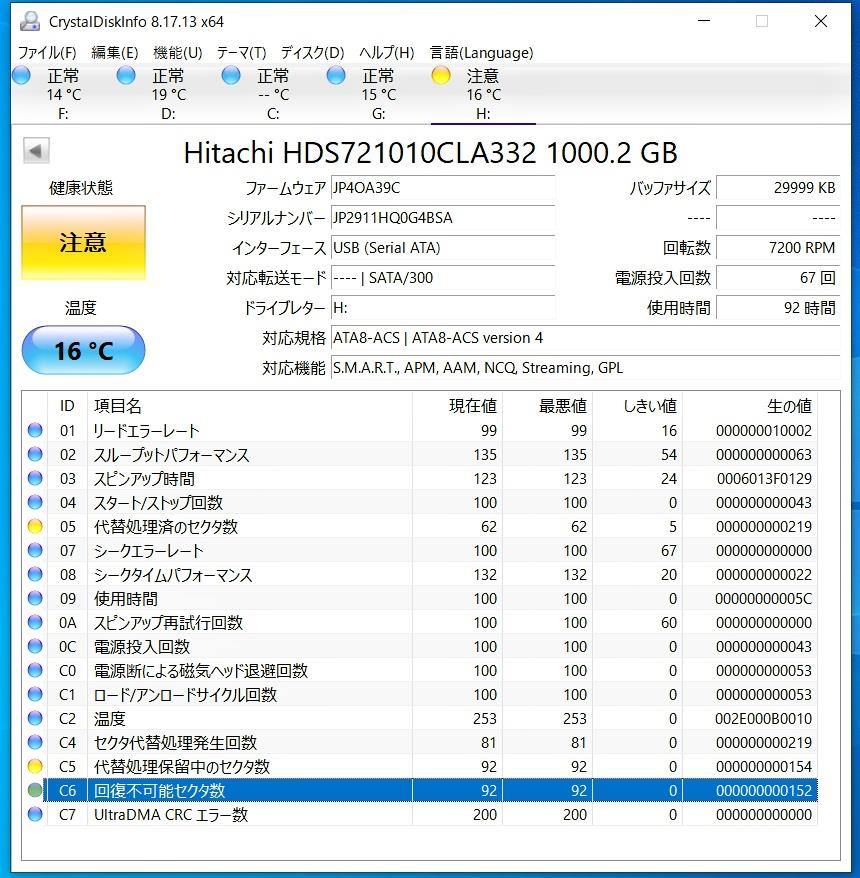
Task: Open the テーマ(T) menu
Action: pyautogui.click(x=241, y=53)
